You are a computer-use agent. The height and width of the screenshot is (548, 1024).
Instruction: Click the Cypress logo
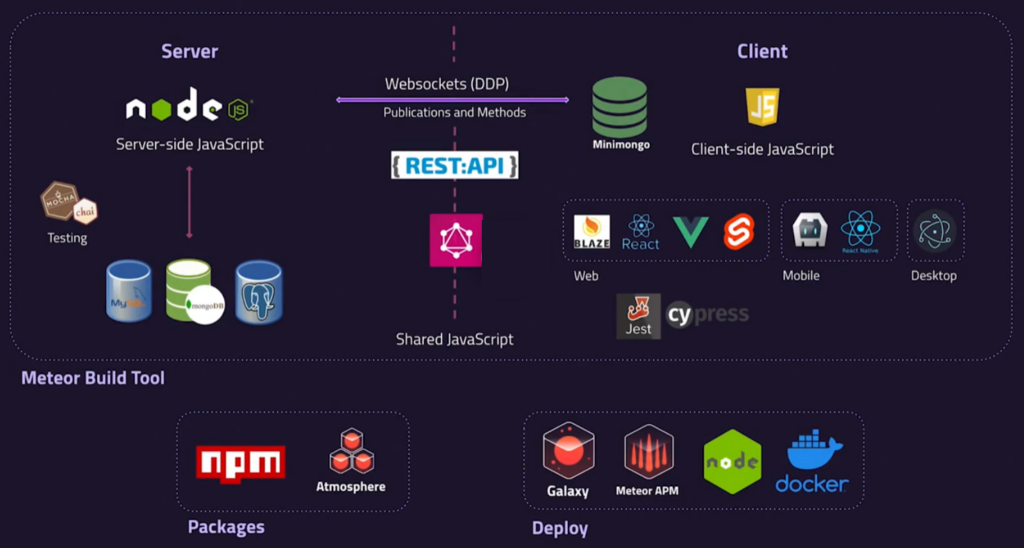(707, 314)
